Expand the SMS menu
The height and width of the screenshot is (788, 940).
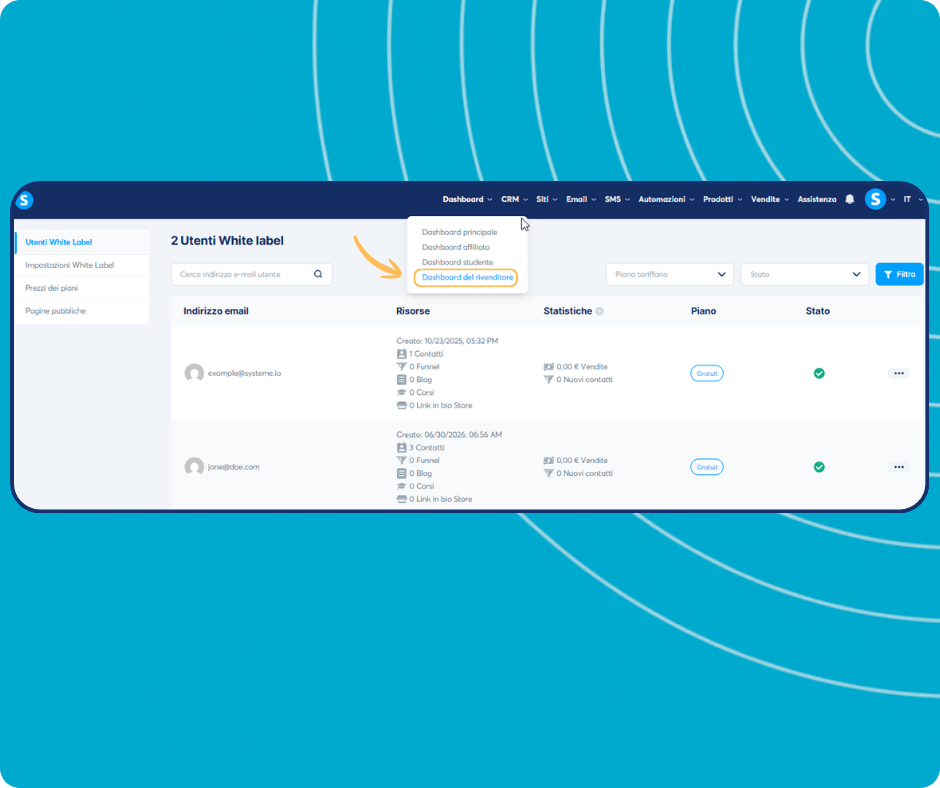pos(617,199)
